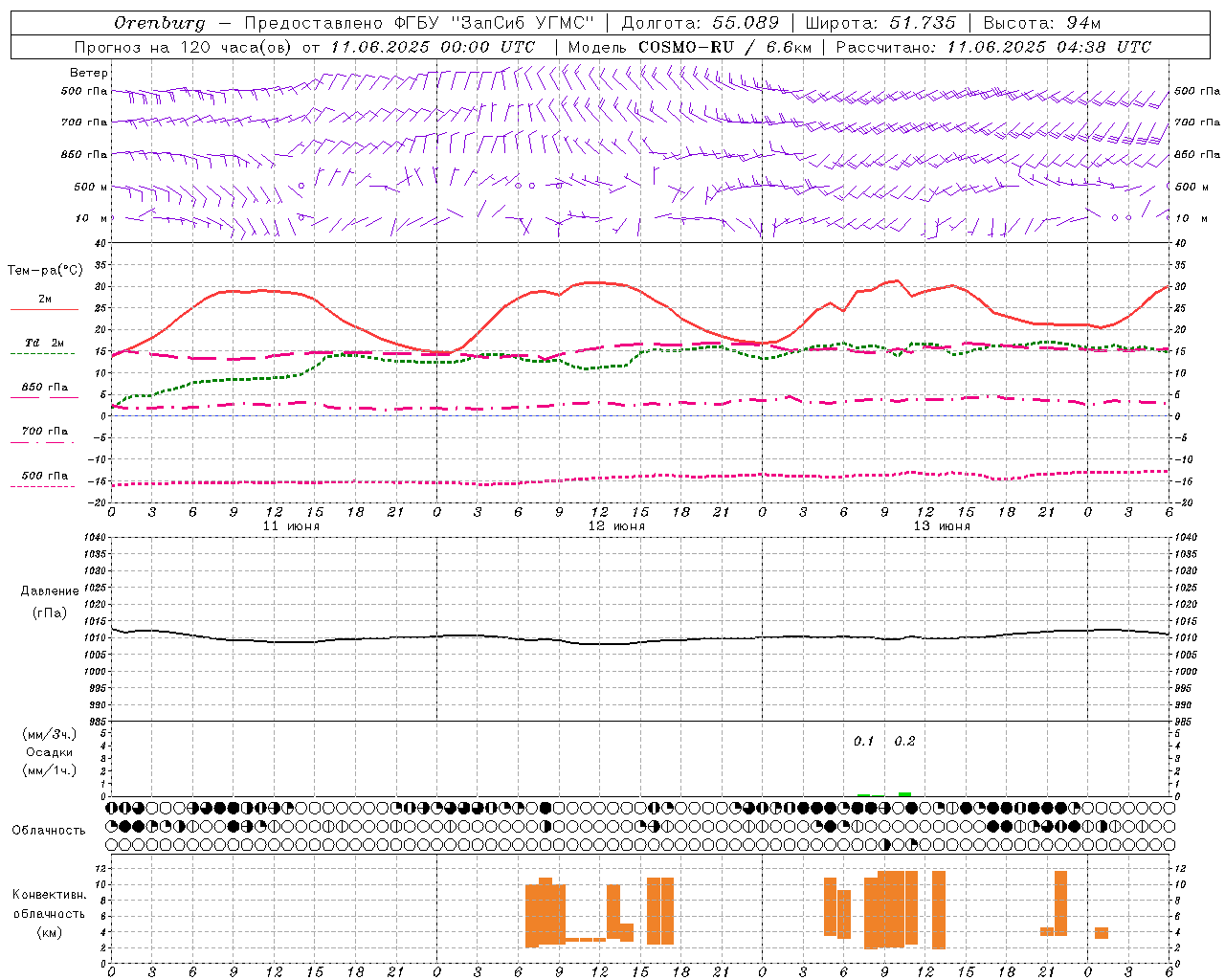This screenshot has width=1225, height=980.
Task: Click the 'Ветер' wind panel label
Action: (89, 73)
